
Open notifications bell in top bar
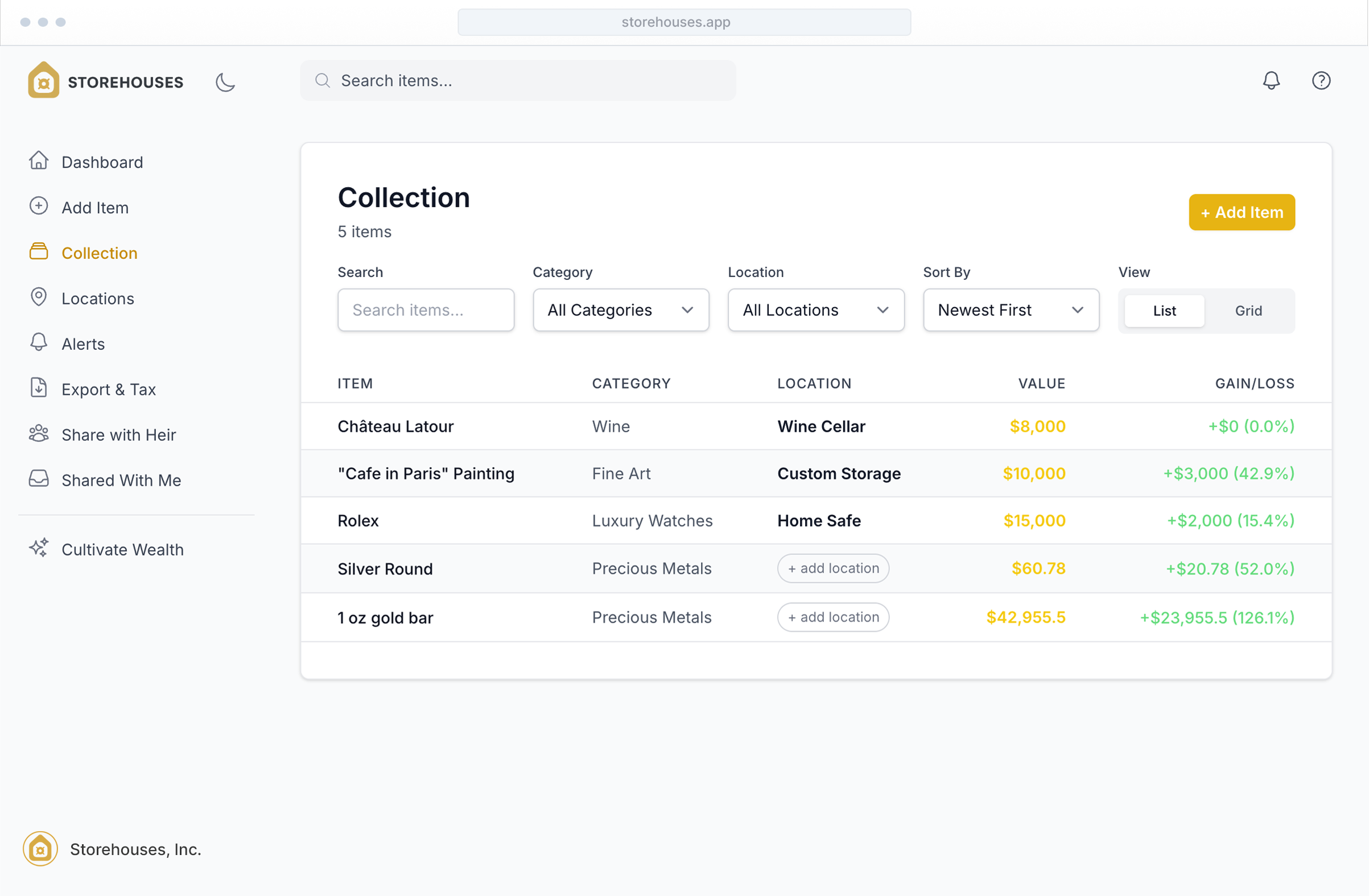1271,81
